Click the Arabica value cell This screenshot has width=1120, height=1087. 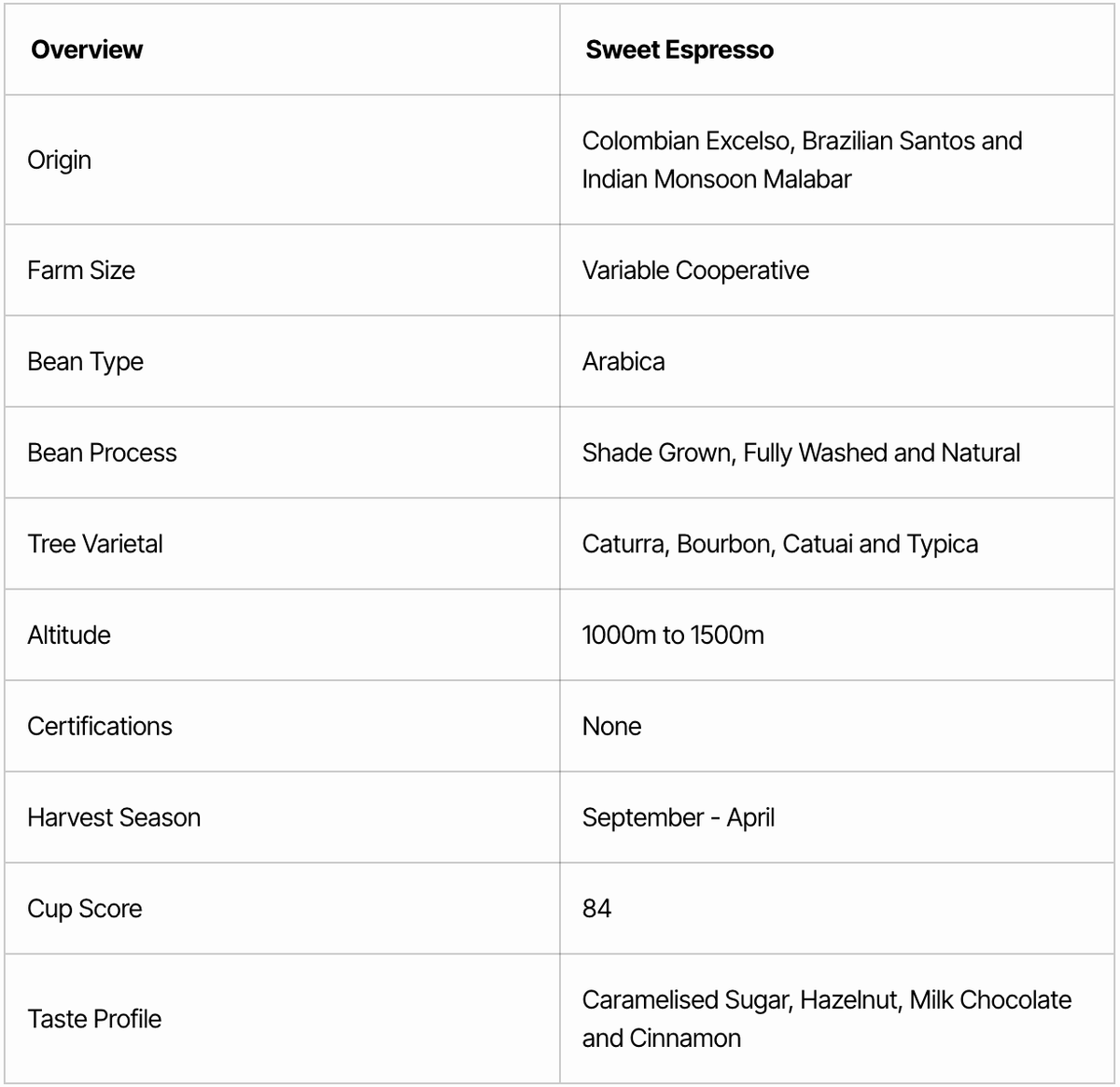coord(623,361)
